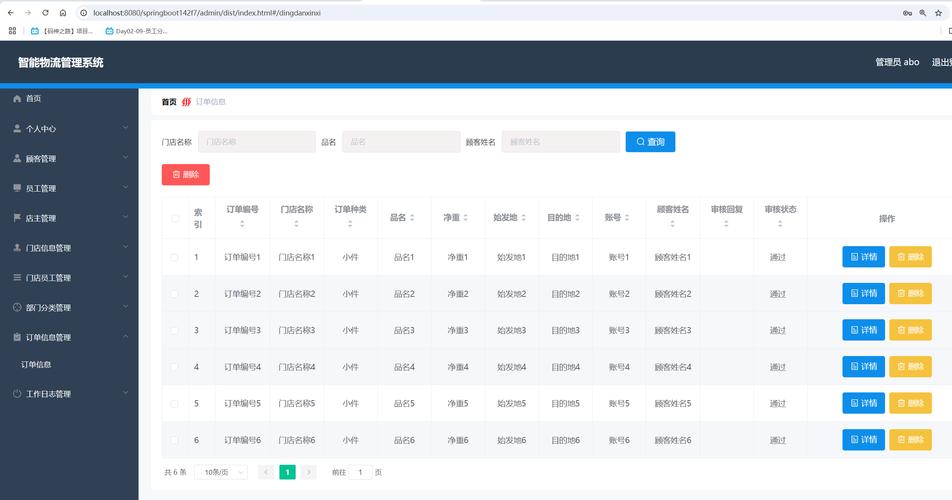The width and height of the screenshot is (952, 500).
Task: Click the browser reload page icon
Action: [x=45, y=13]
